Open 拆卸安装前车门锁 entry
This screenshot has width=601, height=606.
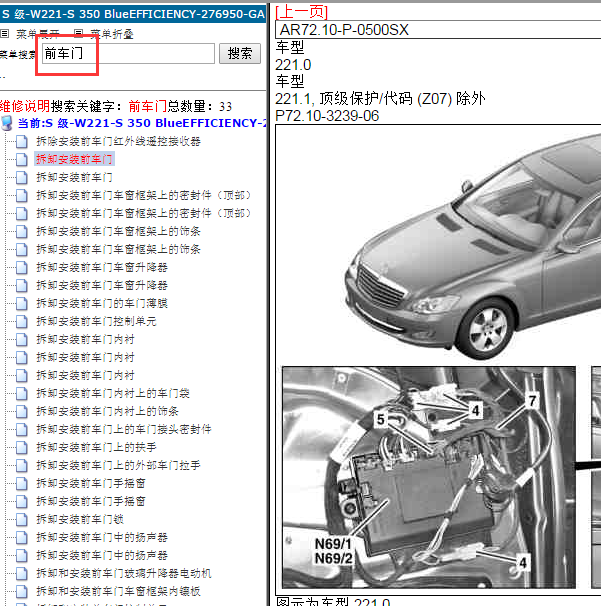point(80,519)
